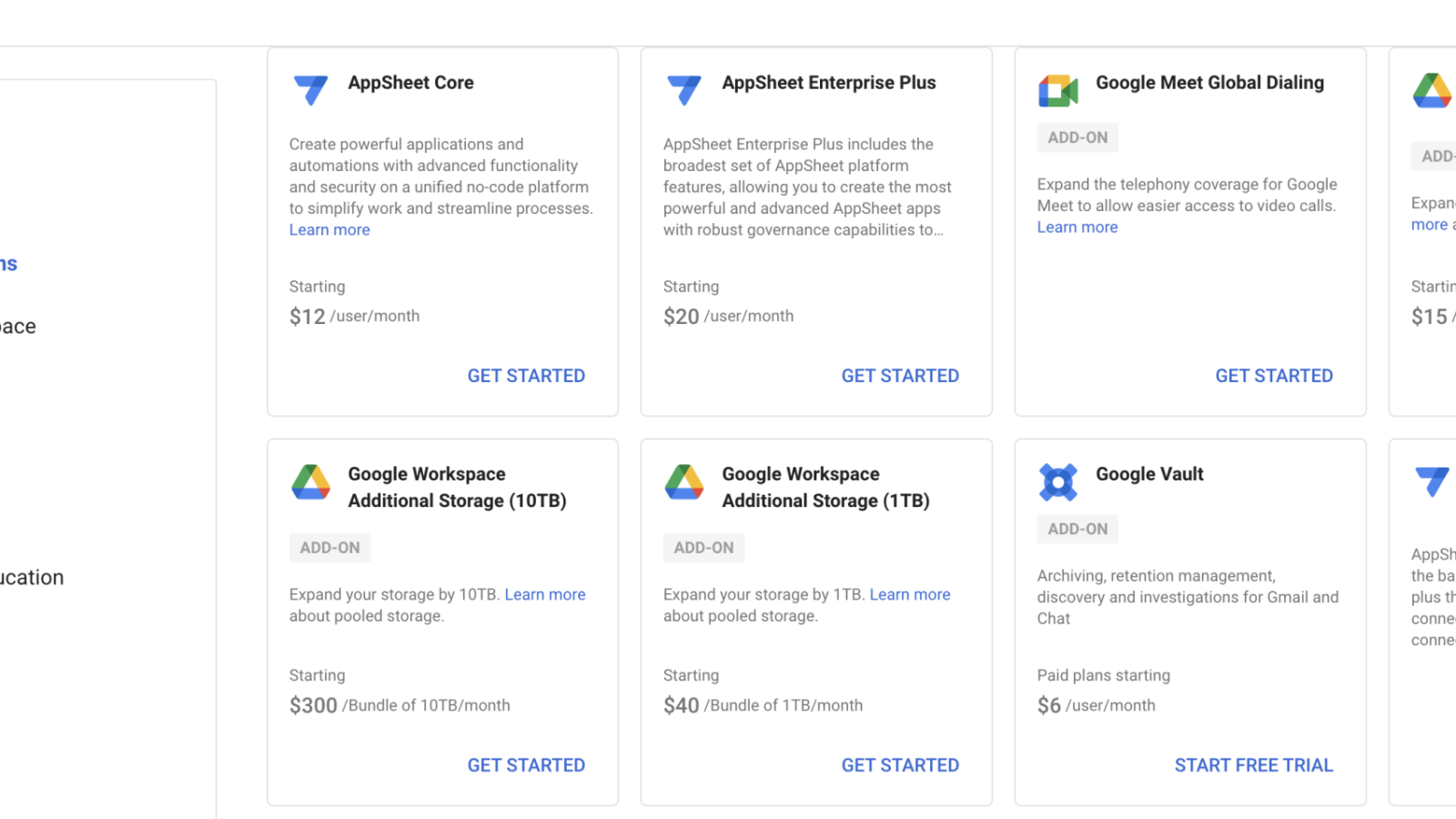Start free trial of Google Vault
This screenshot has height=819, width=1456.
point(1253,765)
